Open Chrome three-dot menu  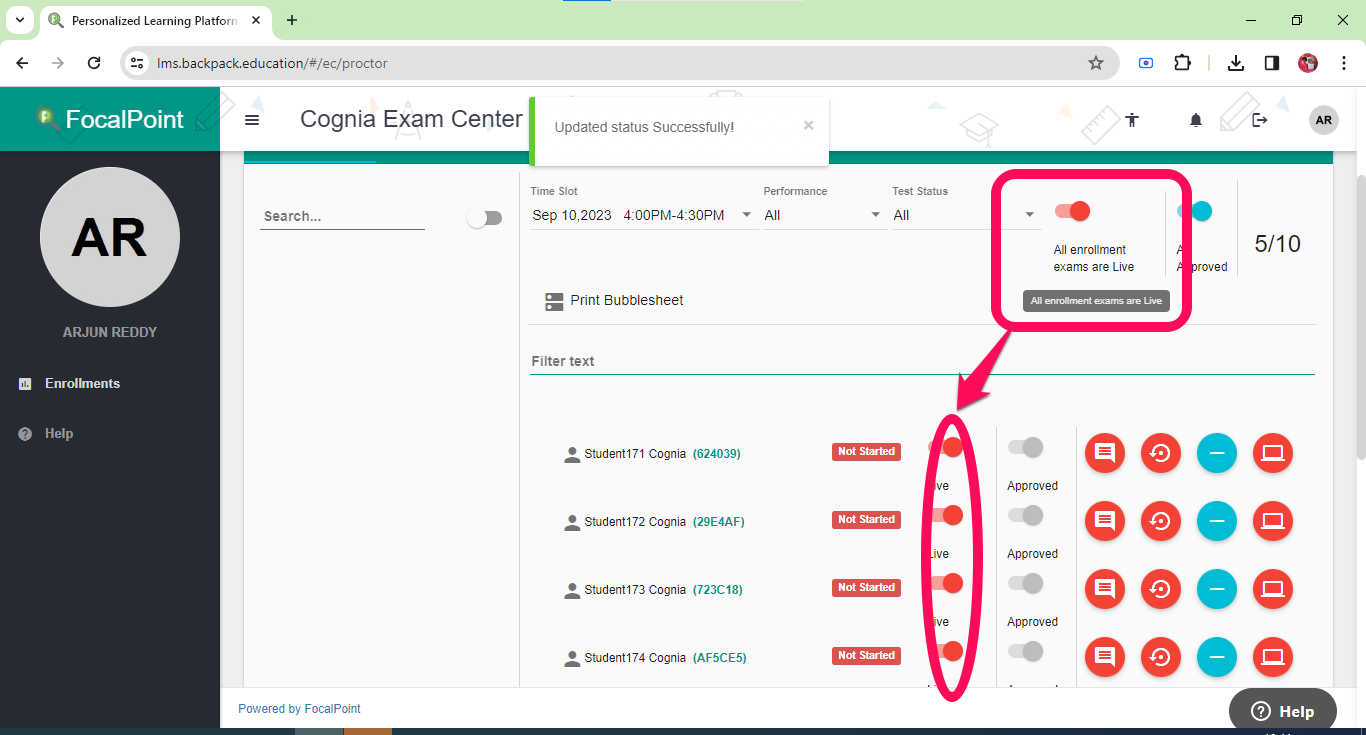[1342, 63]
